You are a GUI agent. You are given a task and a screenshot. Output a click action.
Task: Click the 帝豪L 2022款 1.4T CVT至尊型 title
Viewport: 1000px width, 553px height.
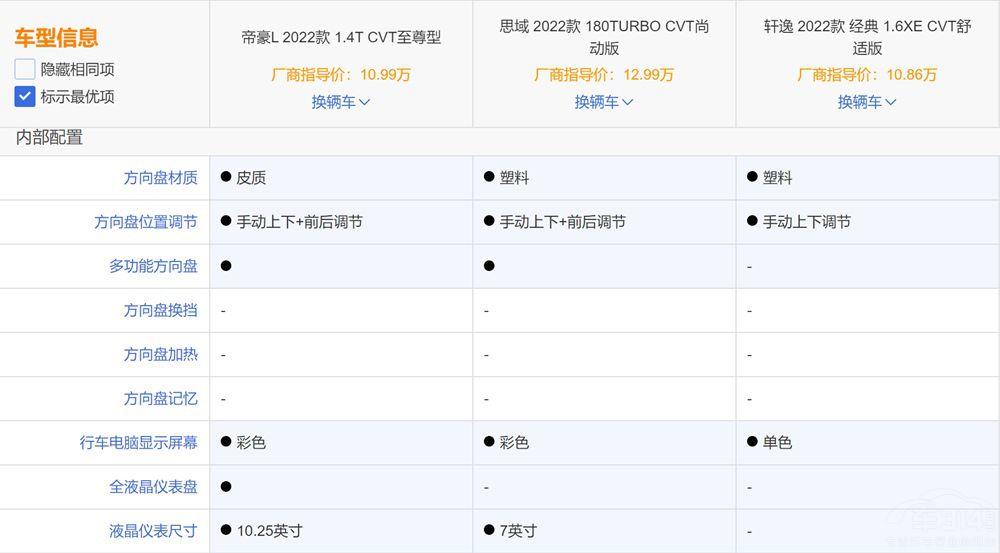pyautogui.click(x=341, y=37)
